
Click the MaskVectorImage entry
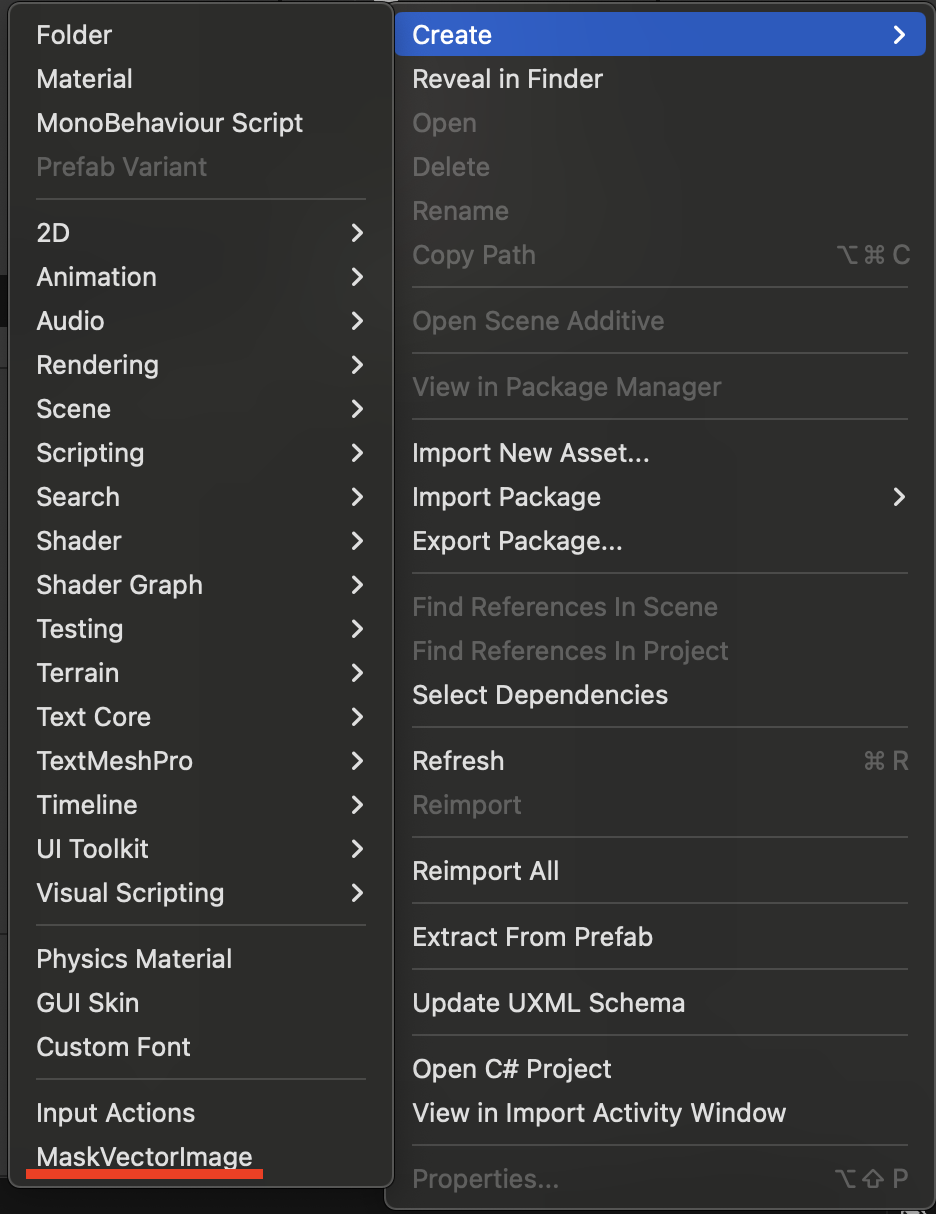[144, 1157]
